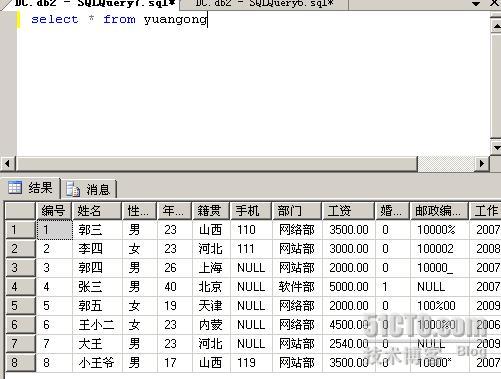Screen dimensions: 501x379
Task: Select the 籍贯 column header
Action: (211, 211)
